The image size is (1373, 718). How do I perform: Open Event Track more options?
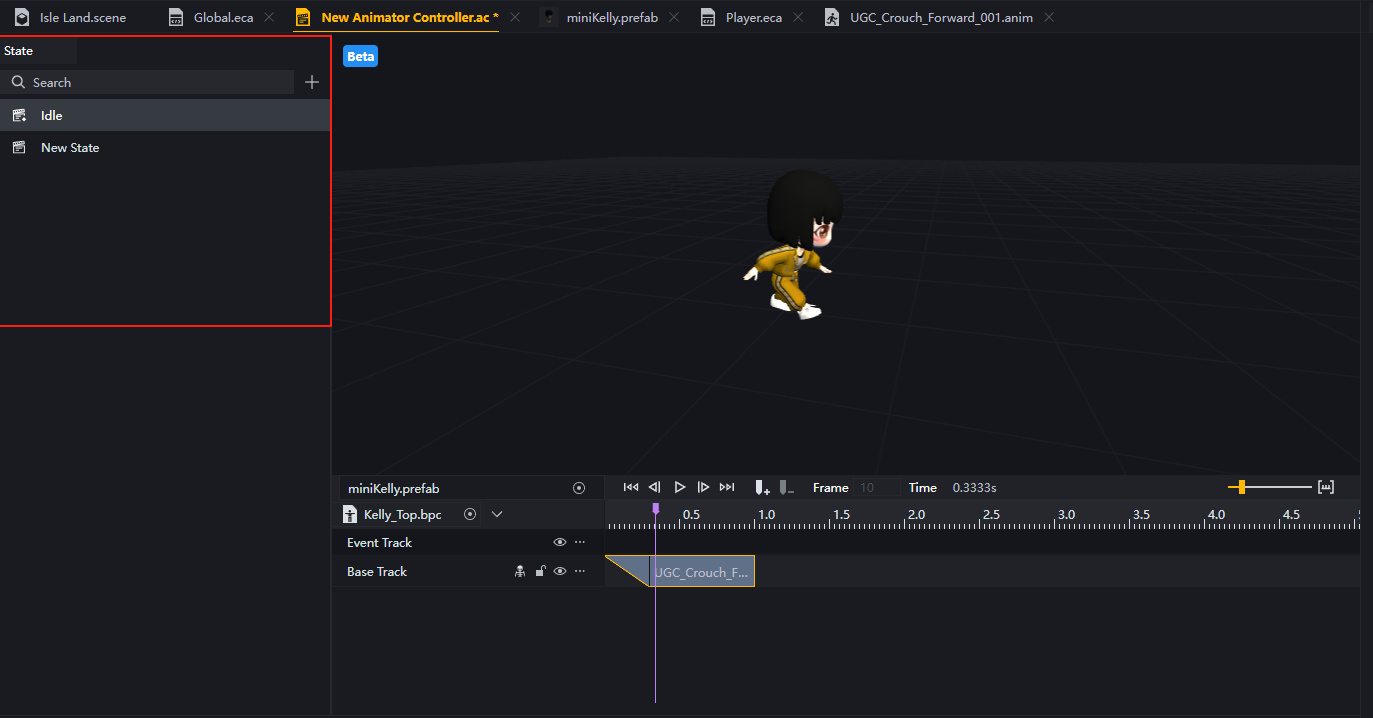580,542
